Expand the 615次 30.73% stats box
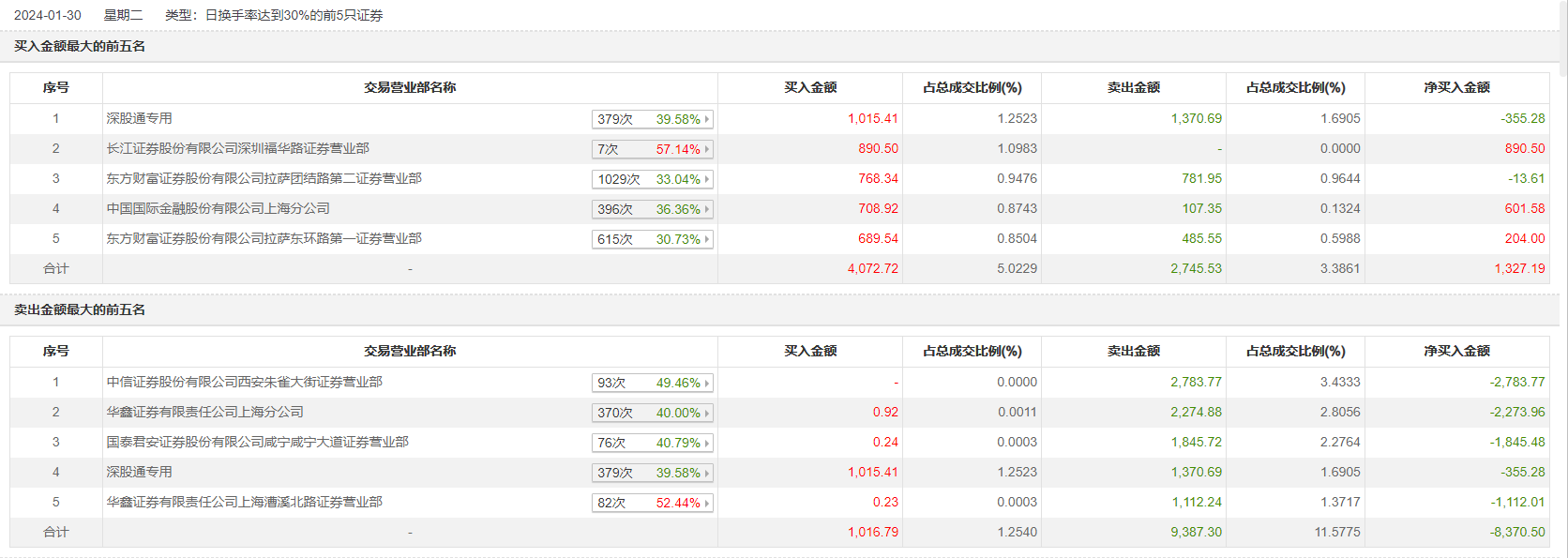The width and height of the screenshot is (1568, 558). point(653,239)
